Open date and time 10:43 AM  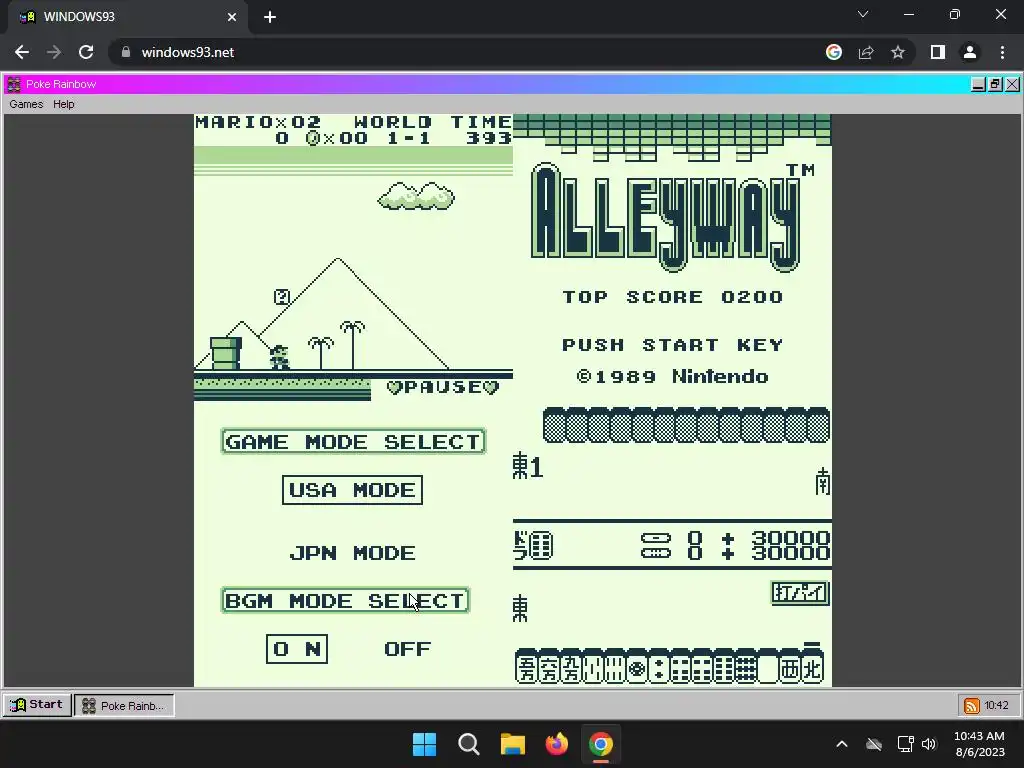pyautogui.click(x=979, y=744)
